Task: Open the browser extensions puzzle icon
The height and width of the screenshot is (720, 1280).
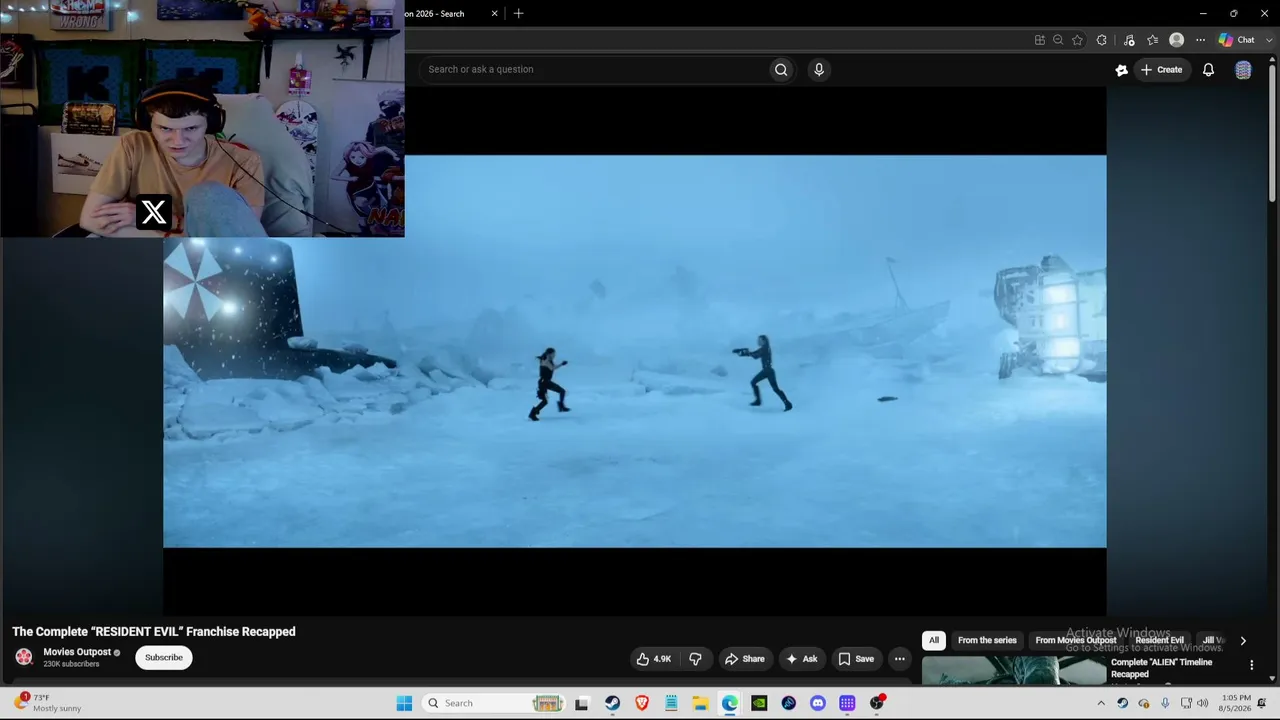Action: [x=1101, y=40]
